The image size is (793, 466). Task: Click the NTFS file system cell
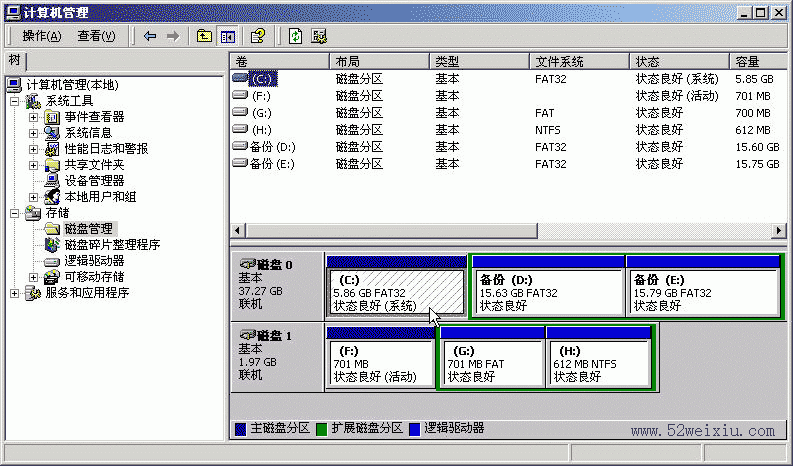click(x=548, y=130)
